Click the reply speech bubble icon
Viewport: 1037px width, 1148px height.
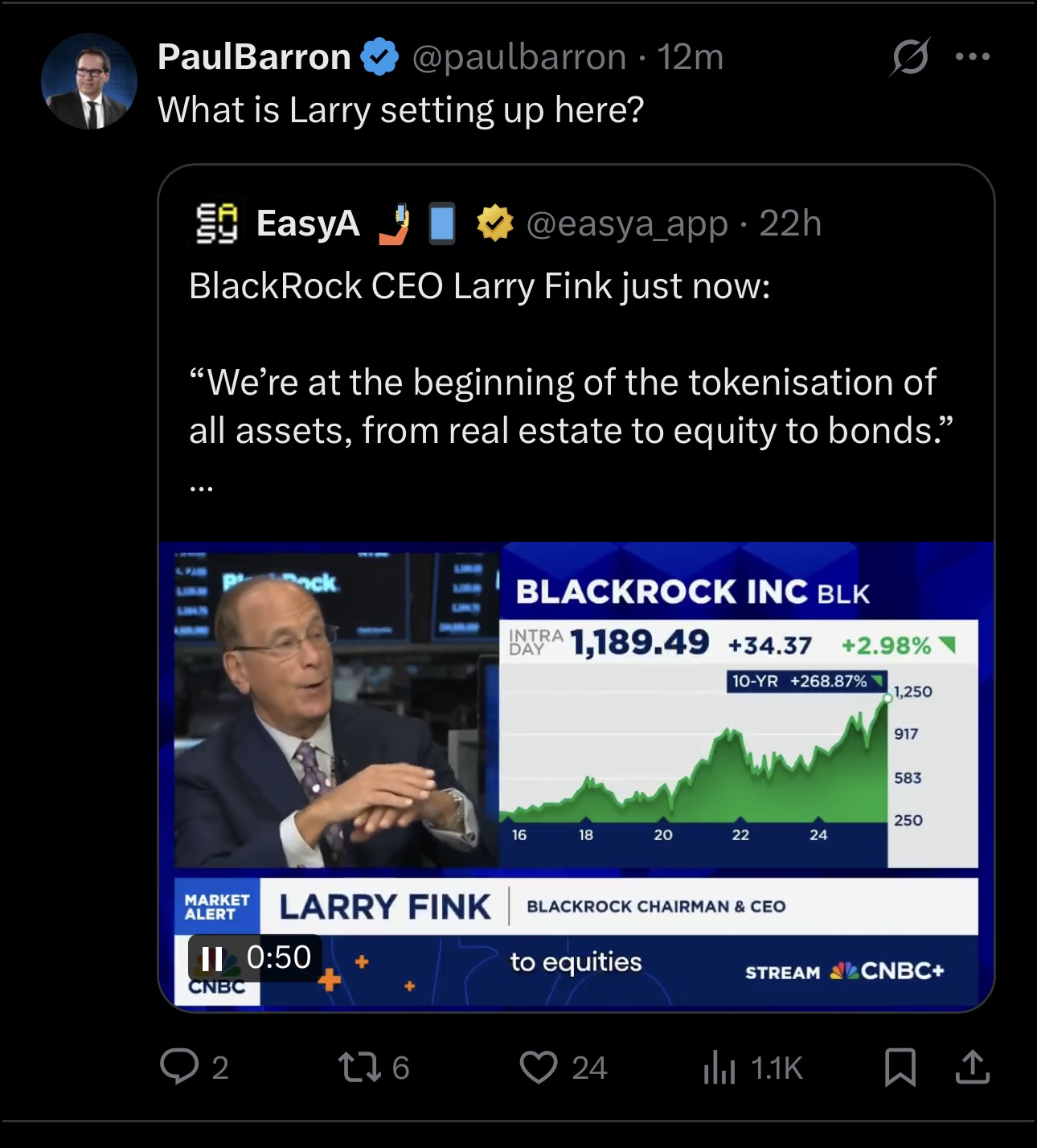click(178, 1067)
